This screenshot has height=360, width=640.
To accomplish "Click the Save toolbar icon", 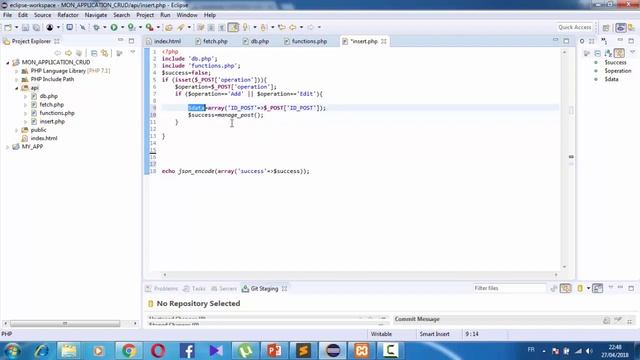I will (x=25, y=27).
